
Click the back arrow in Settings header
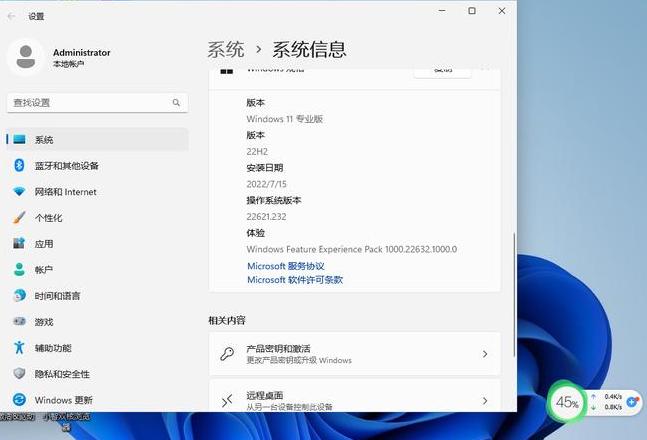pos(11,16)
